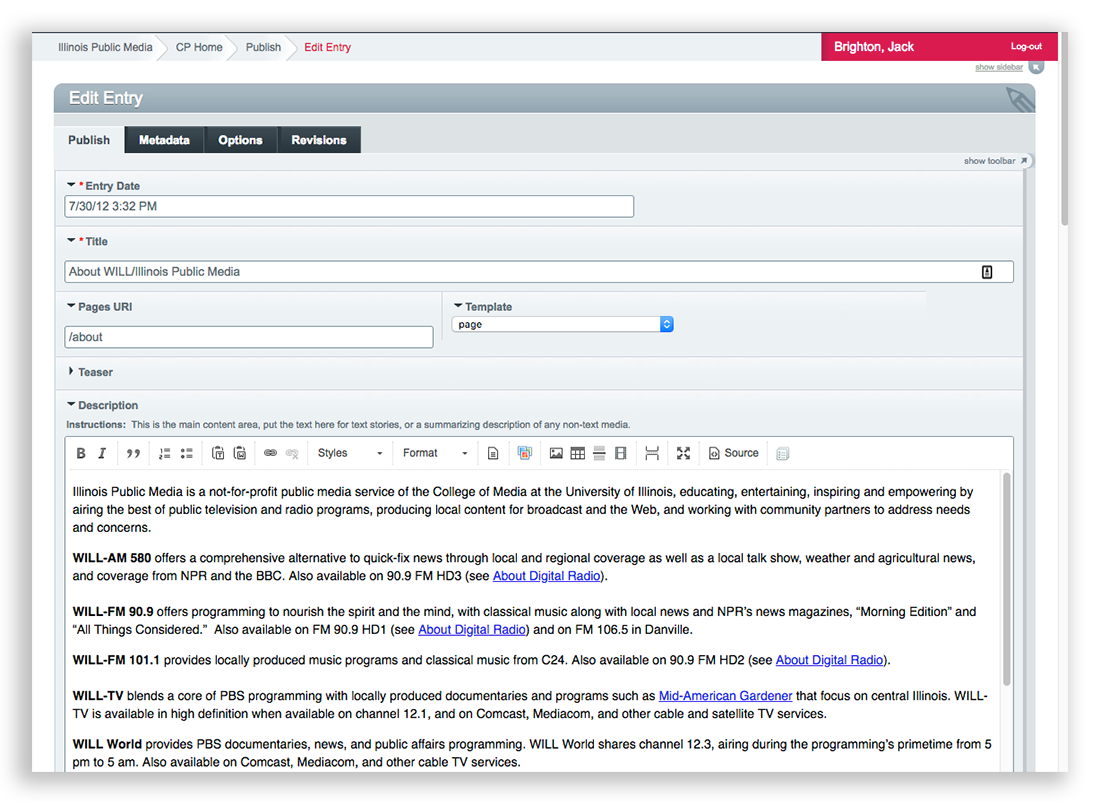The image size is (1100, 804).
Task: Click the show sidebar arrow icon
Action: pyautogui.click(x=1036, y=67)
